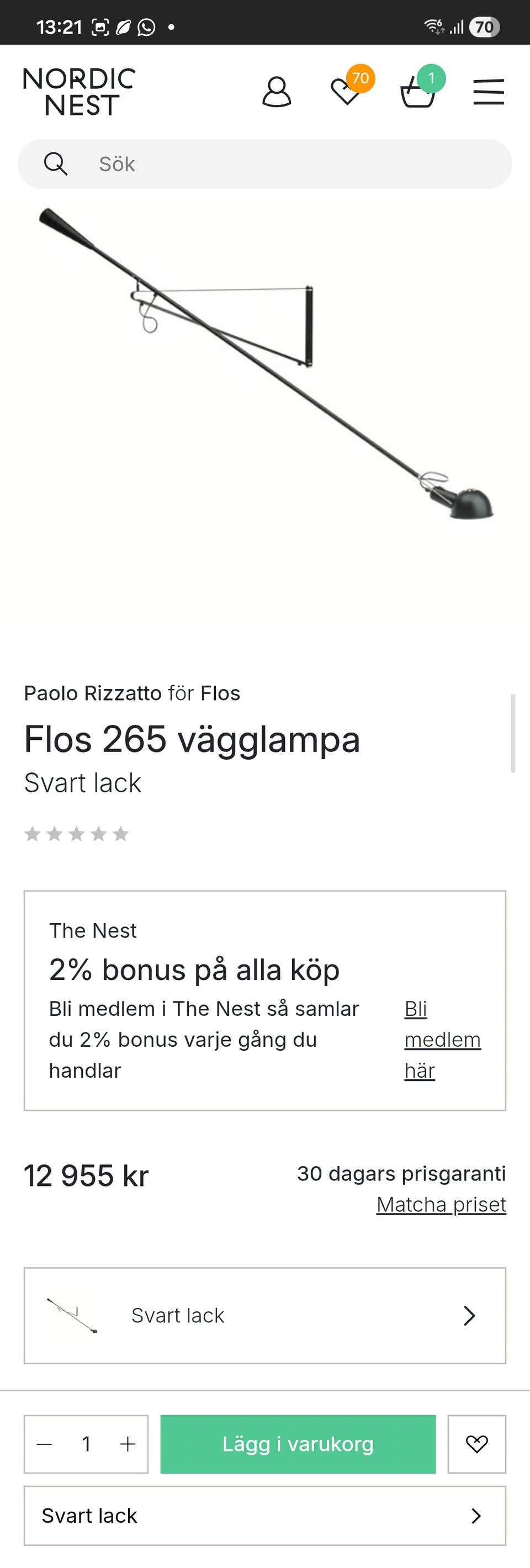Click the image gallery scroll indicator
Image resolution: width=530 pixels, height=1568 pixels.
[513, 733]
